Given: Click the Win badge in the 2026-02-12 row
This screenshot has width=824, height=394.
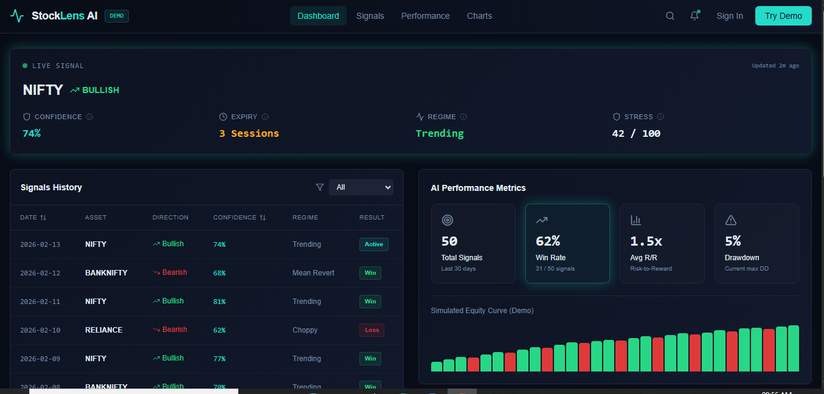Looking at the screenshot, I should click(370, 273).
